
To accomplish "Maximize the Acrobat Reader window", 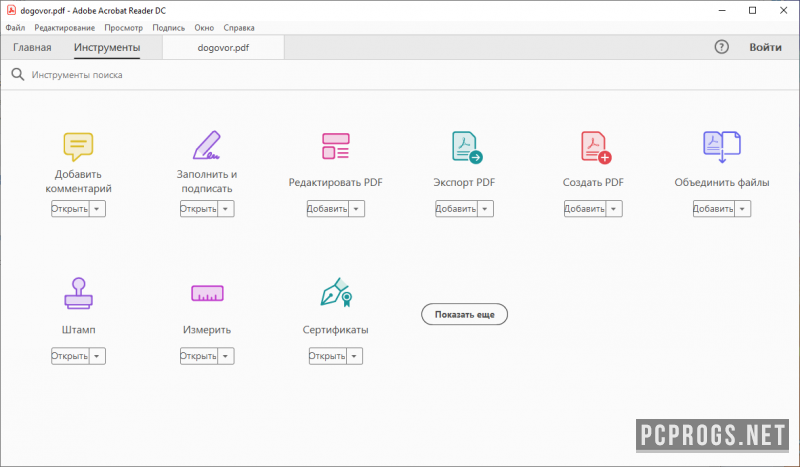I will tap(753, 10).
